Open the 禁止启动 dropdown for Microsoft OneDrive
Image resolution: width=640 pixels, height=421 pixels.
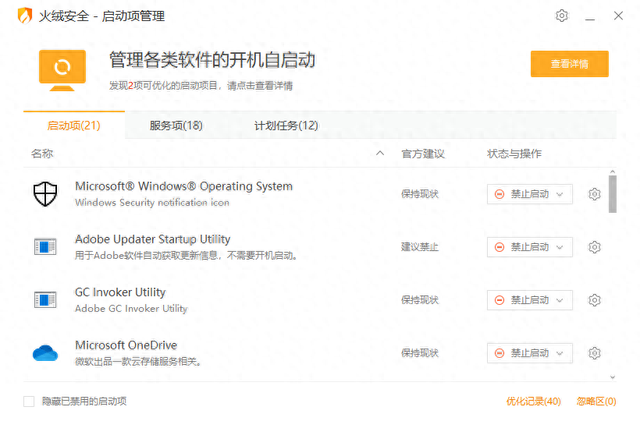(x=530, y=353)
